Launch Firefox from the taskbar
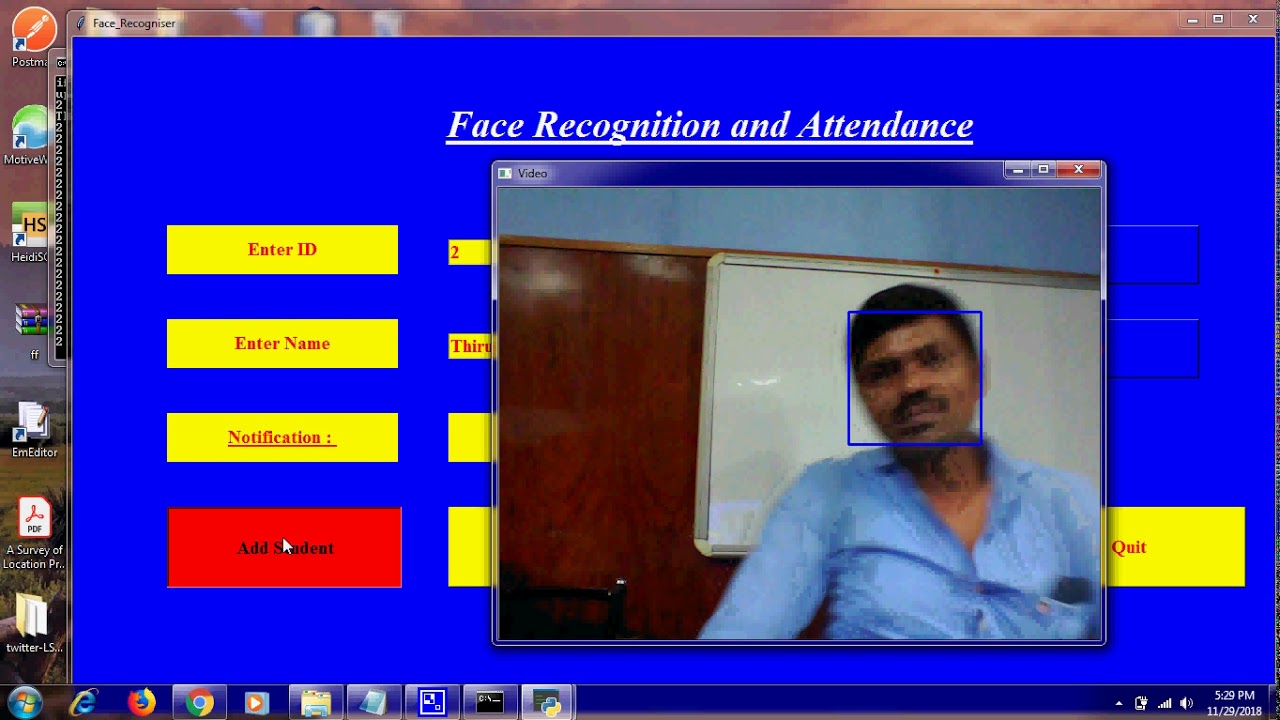The width and height of the screenshot is (1280, 720). click(142, 703)
